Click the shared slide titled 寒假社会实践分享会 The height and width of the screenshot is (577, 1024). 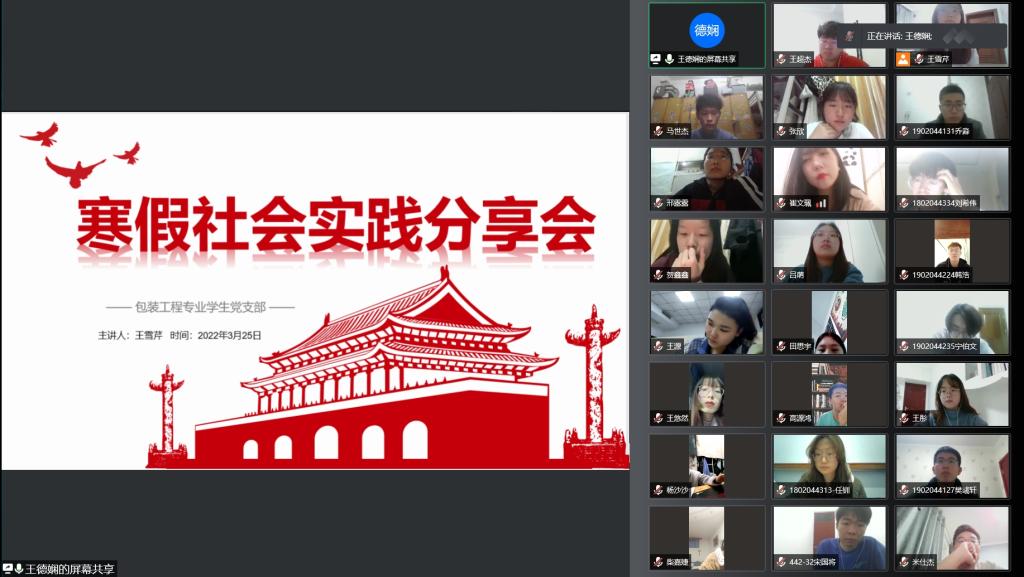(x=315, y=290)
